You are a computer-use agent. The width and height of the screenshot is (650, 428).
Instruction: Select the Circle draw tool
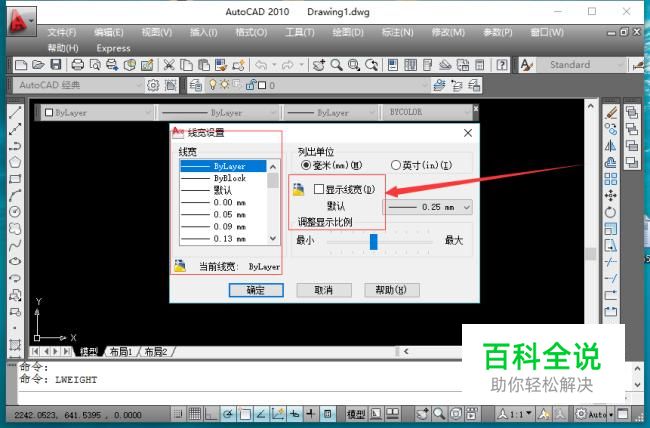[15, 212]
